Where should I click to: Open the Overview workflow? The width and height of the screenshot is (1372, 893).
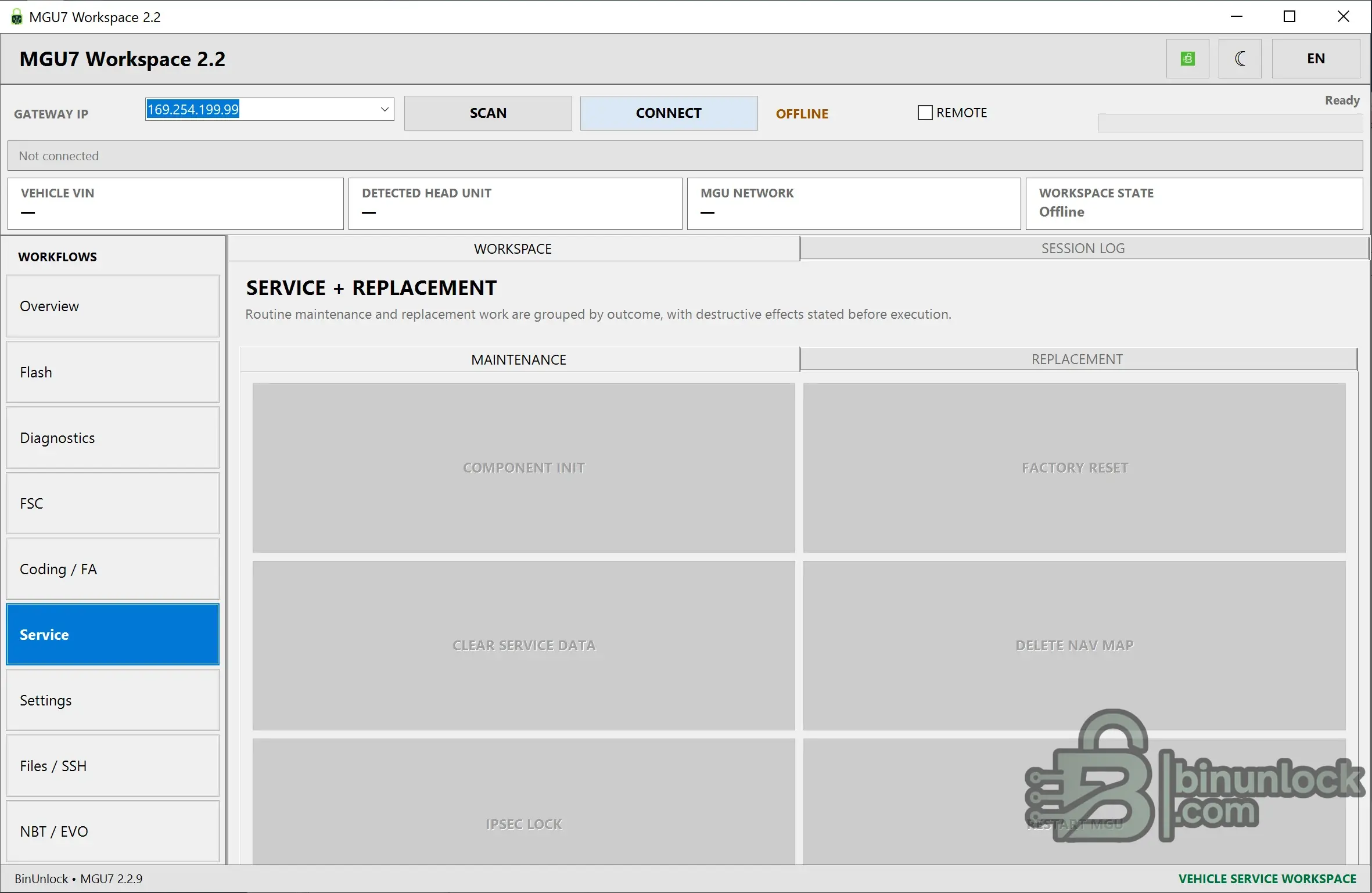point(113,306)
